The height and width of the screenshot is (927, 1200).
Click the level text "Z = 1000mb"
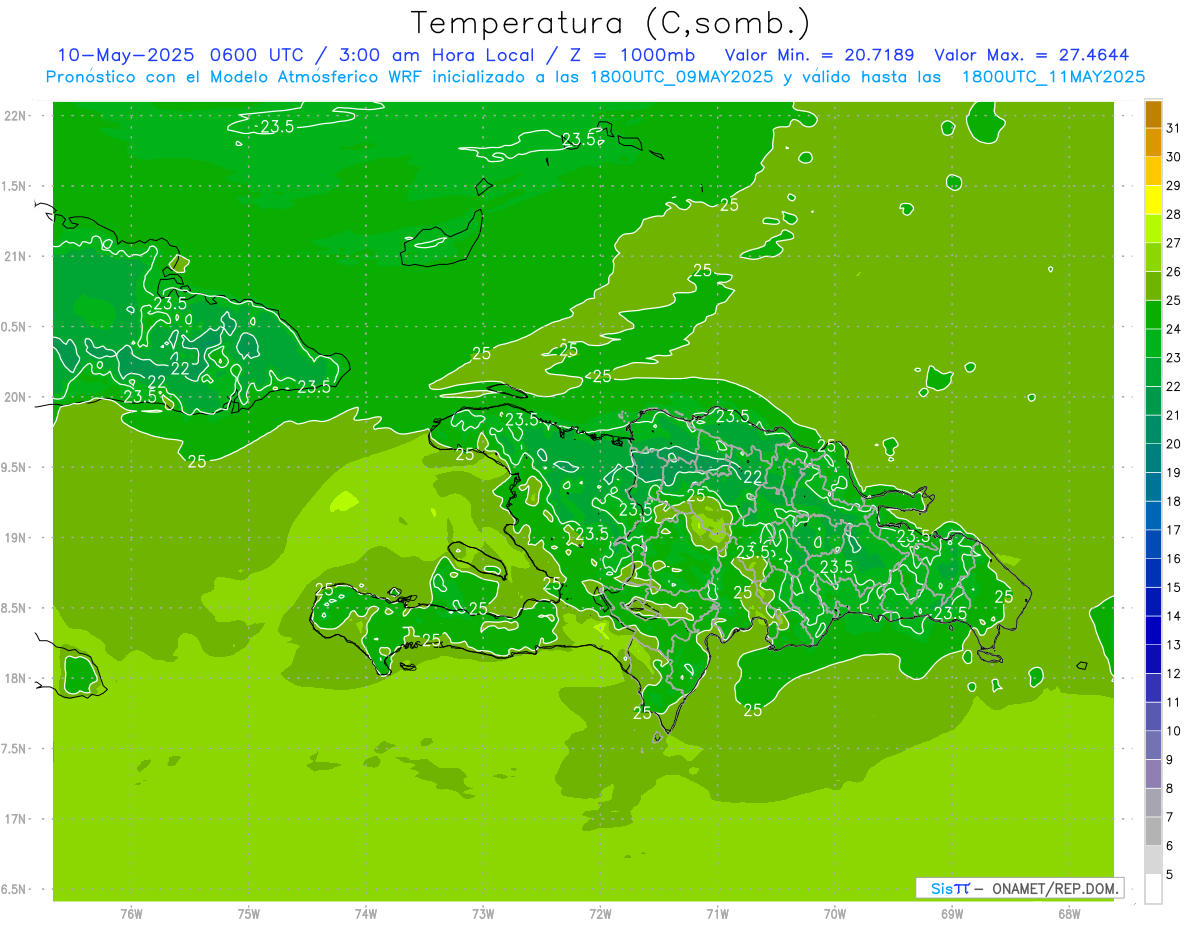[x=630, y=55]
